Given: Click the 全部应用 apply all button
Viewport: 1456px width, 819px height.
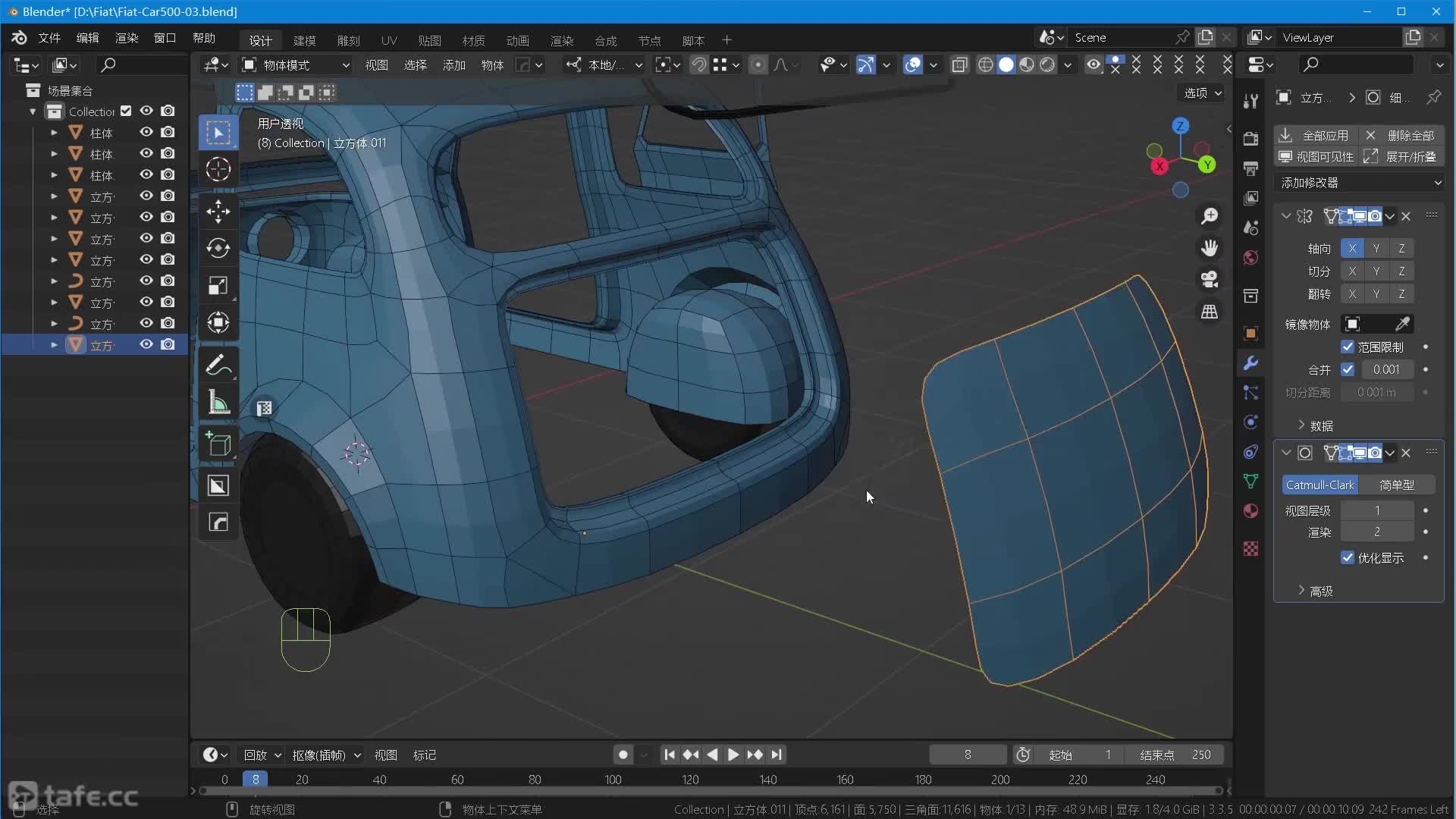Looking at the screenshot, I should (x=1315, y=135).
